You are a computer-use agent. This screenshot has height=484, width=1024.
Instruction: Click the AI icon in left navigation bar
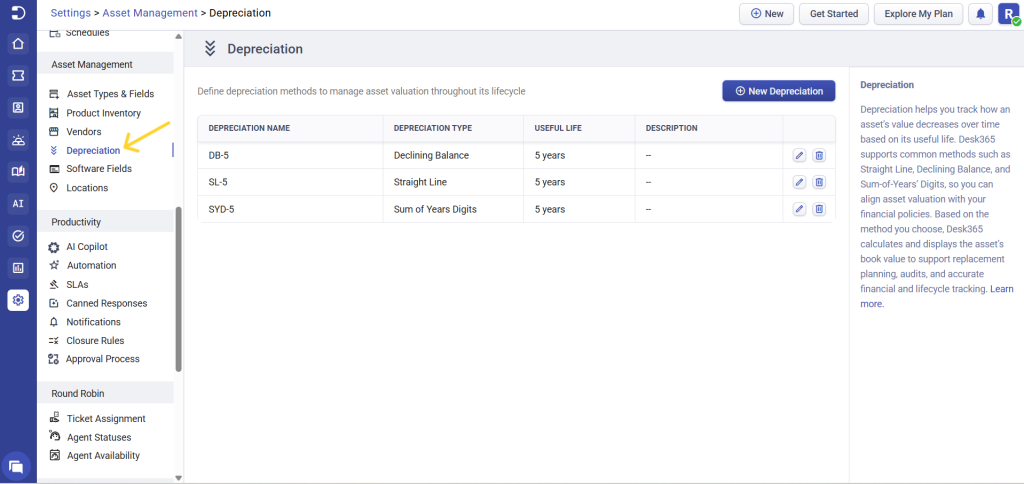click(18, 204)
